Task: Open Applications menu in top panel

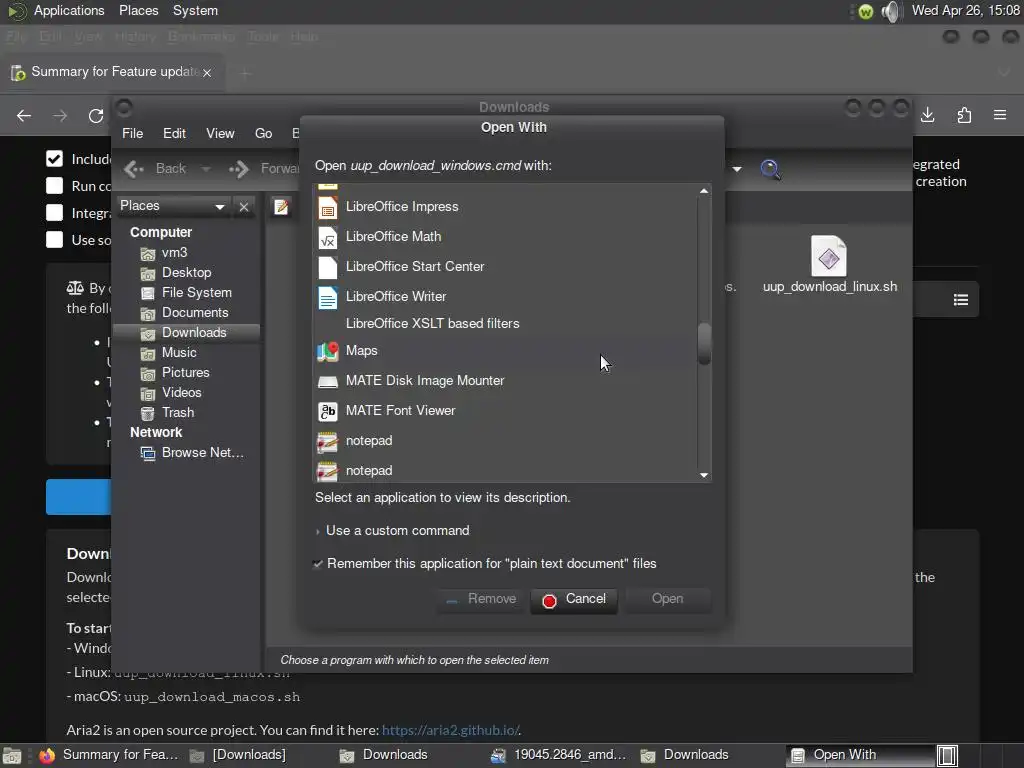Action: 69,10
